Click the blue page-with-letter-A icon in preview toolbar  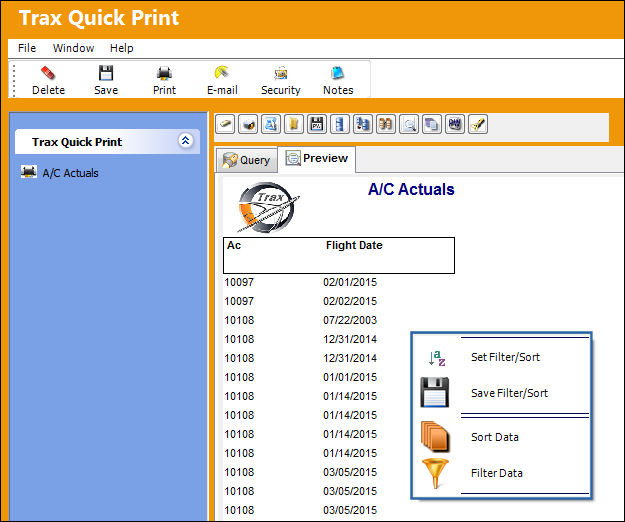(x=271, y=124)
